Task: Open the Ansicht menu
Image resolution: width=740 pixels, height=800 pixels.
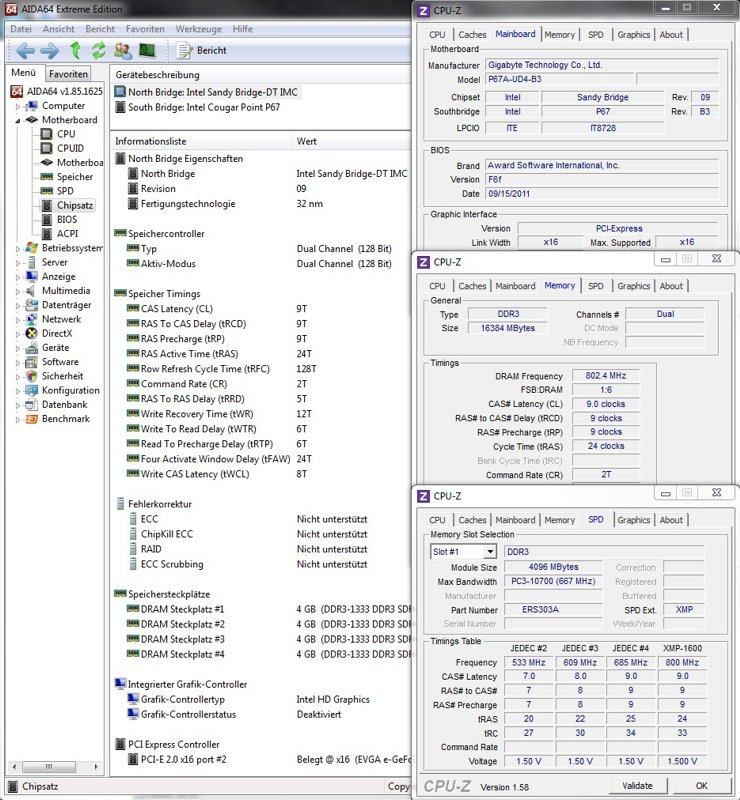Action: [x=59, y=29]
